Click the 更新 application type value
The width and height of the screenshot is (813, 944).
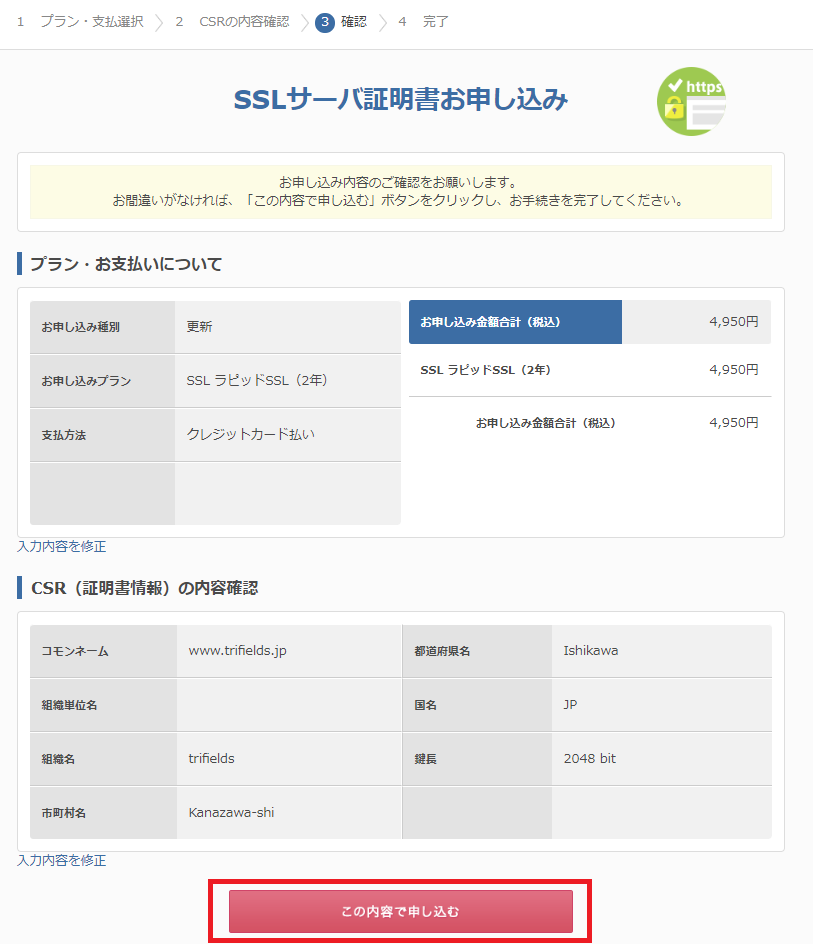pos(199,326)
